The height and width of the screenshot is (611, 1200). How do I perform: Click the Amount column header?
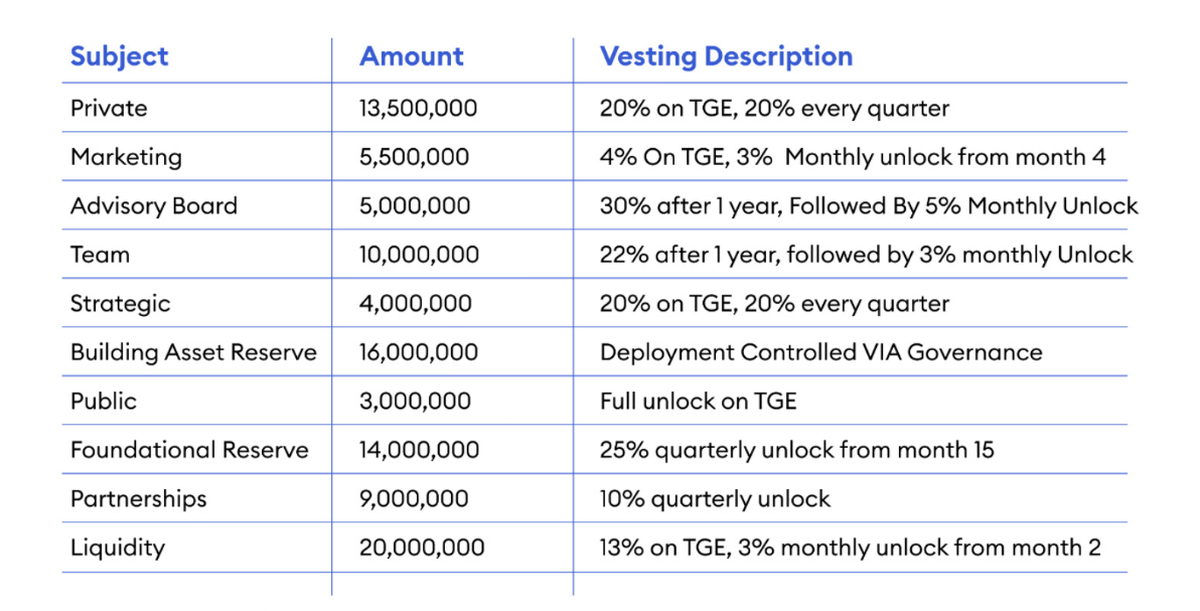tap(411, 56)
